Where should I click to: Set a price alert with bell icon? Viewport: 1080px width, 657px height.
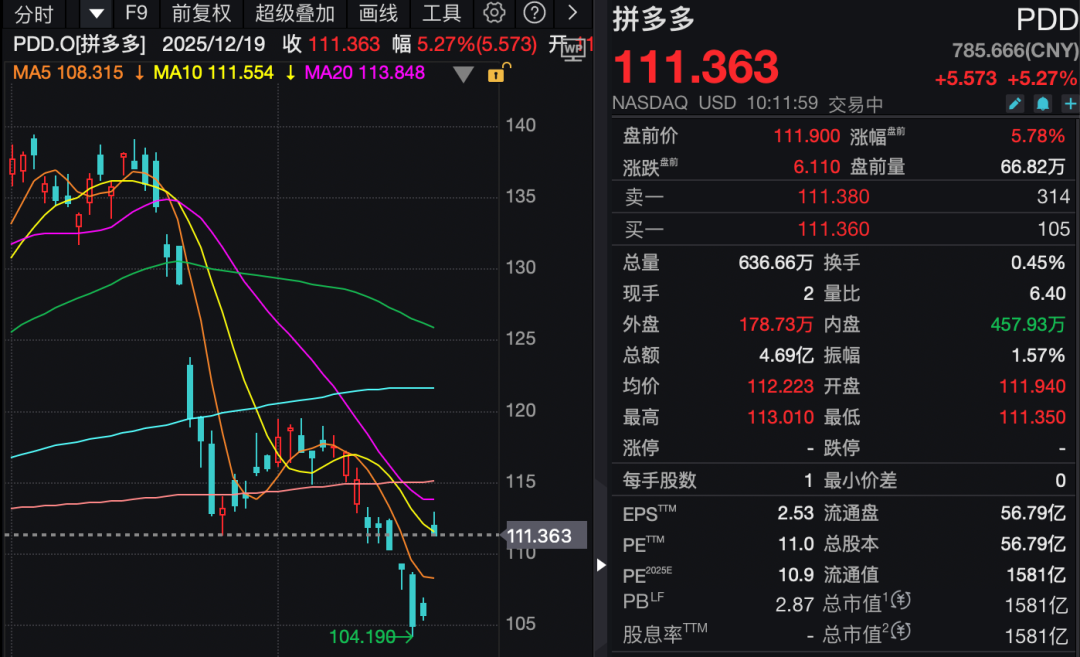click(x=1043, y=103)
